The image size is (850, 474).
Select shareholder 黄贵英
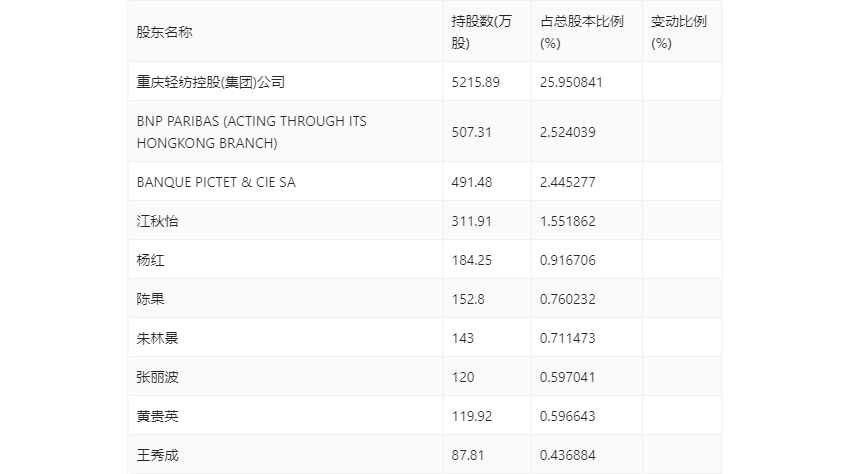click(x=157, y=417)
